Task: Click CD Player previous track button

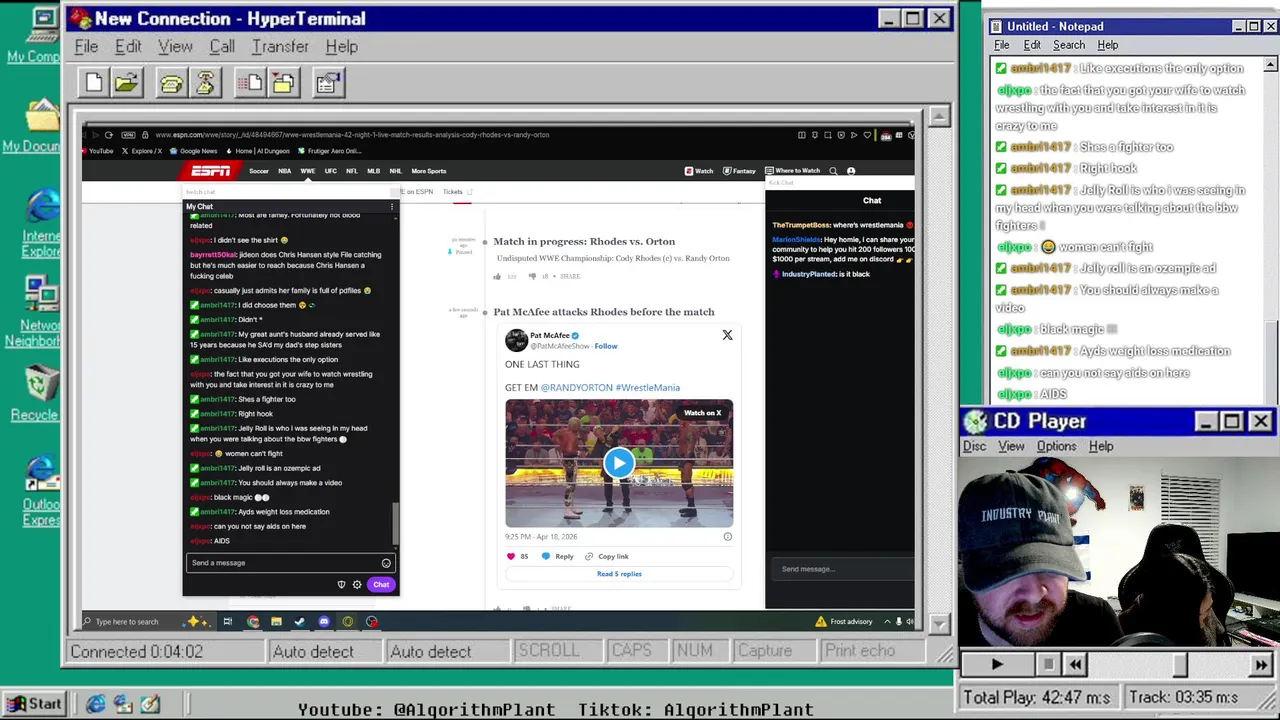Action: coord(1075,664)
